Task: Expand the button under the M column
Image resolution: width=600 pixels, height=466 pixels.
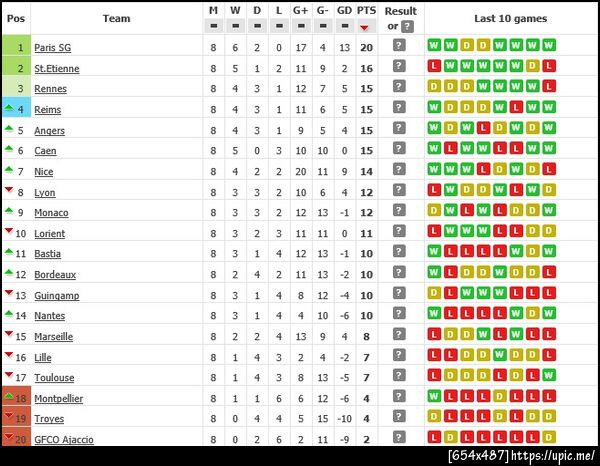Action: [213, 26]
